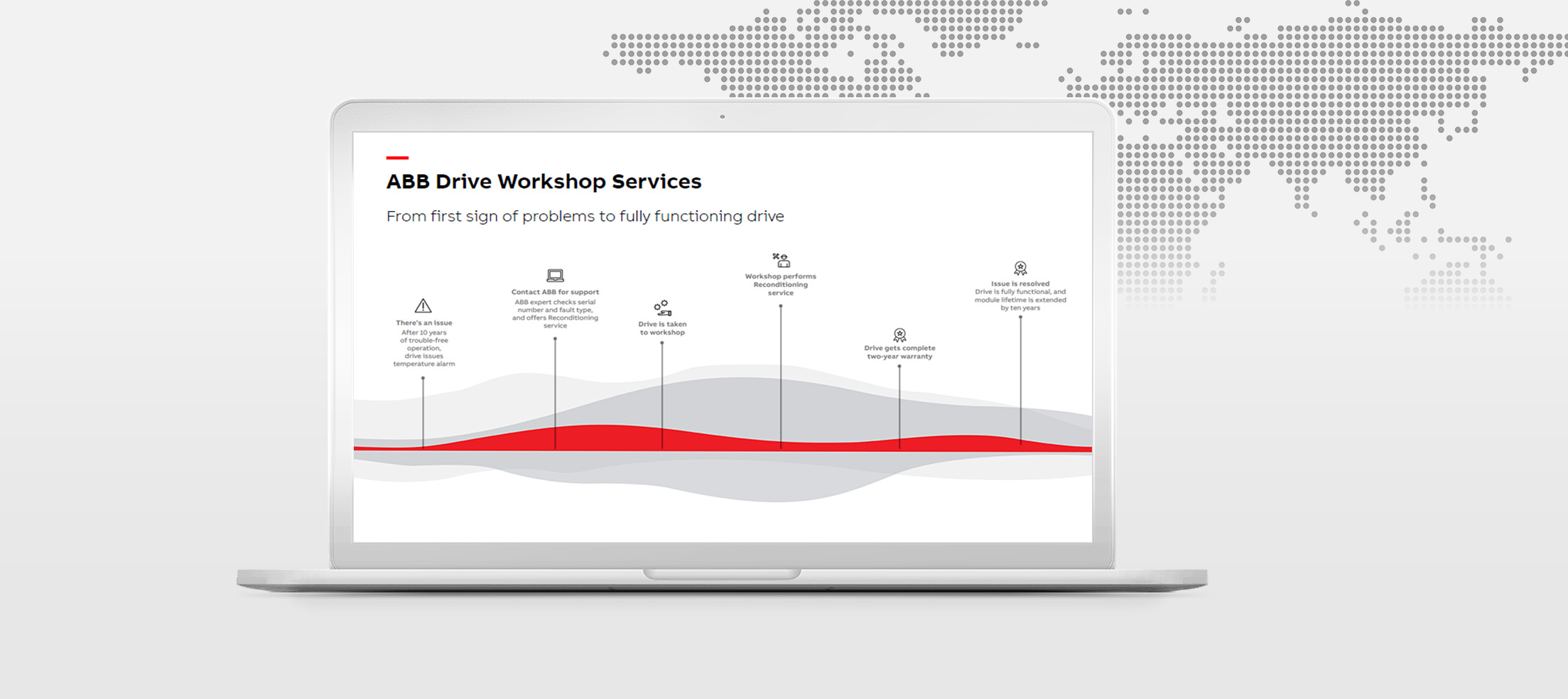The width and height of the screenshot is (1568, 699).
Task: Click the 'There's an issue' label
Action: tap(424, 323)
